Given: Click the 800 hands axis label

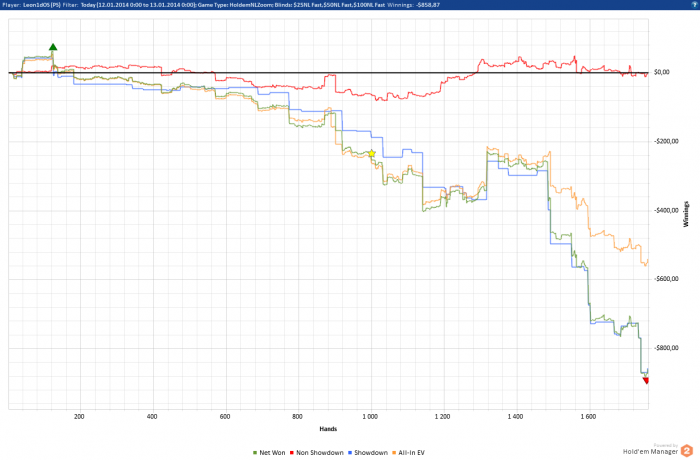Looking at the screenshot, I should coord(297,416).
